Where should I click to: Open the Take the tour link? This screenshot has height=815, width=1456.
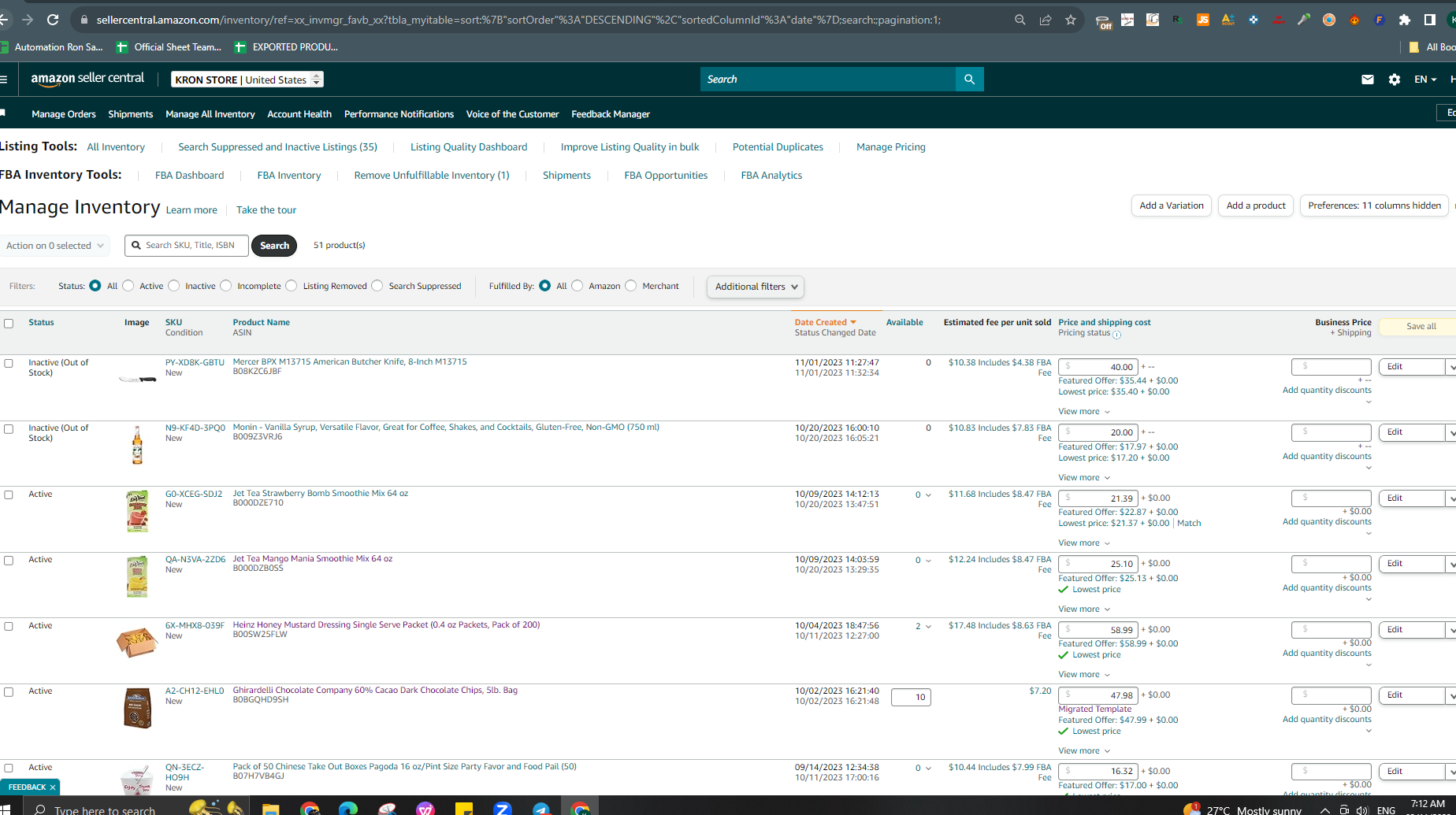click(266, 210)
